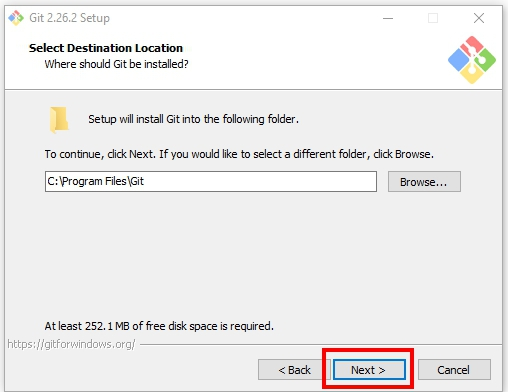Click the 'To continue, click Next' instruction
508x392 pixels.
(x=239, y=154)
